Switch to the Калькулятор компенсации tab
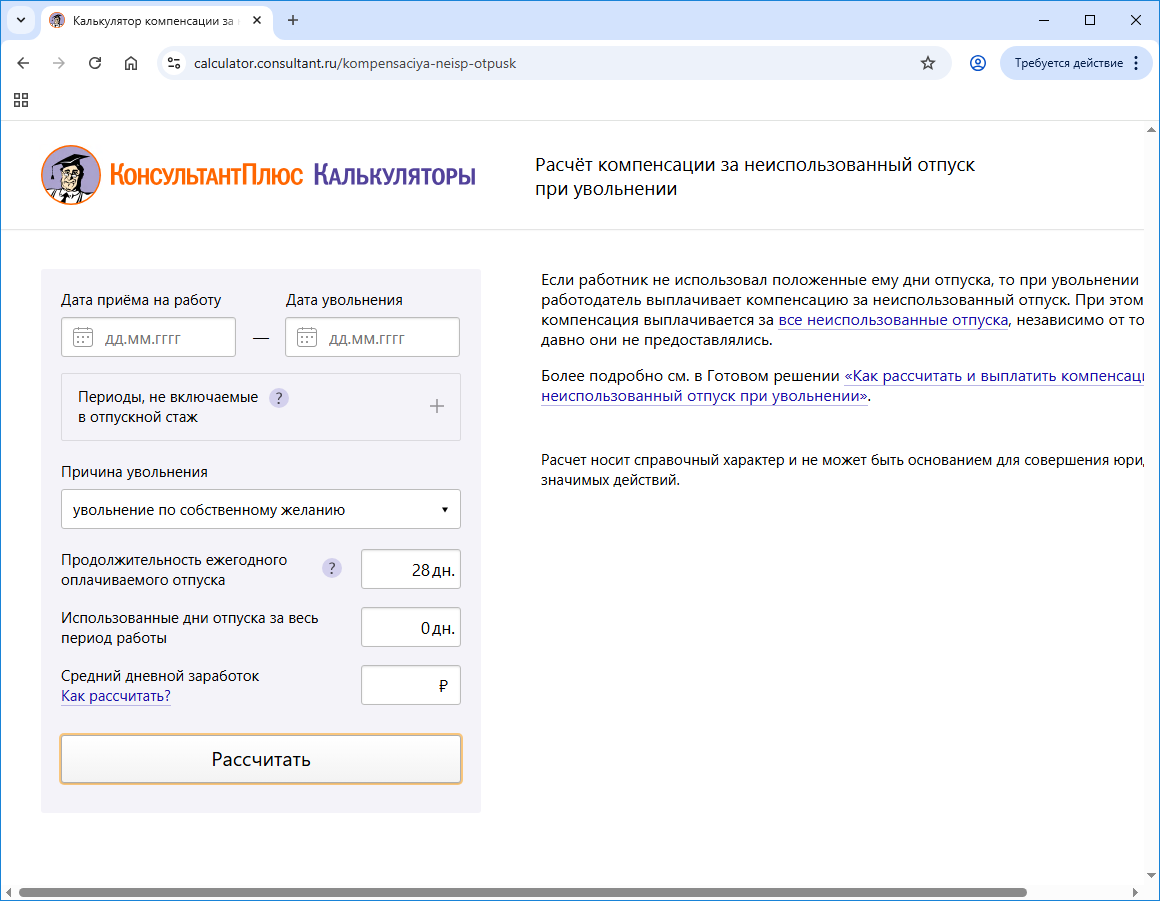 [150, 20]
